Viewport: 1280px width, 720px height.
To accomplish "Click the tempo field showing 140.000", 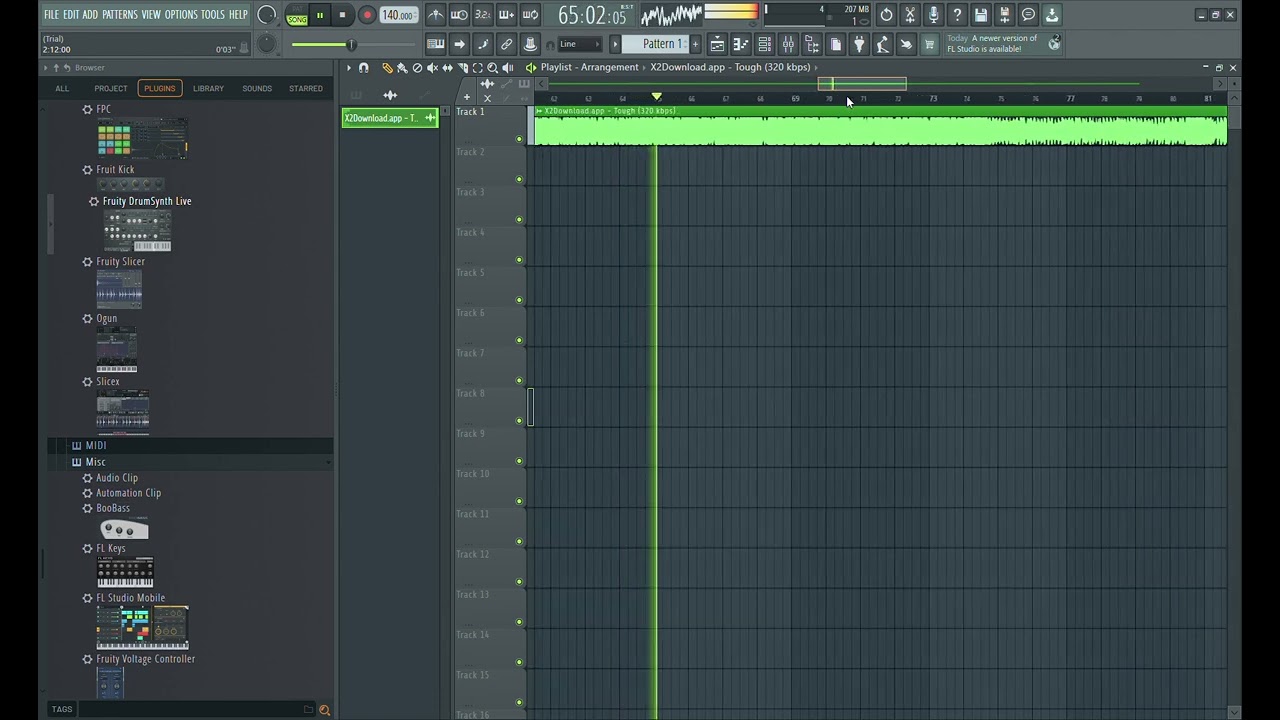I will (398, 15).
